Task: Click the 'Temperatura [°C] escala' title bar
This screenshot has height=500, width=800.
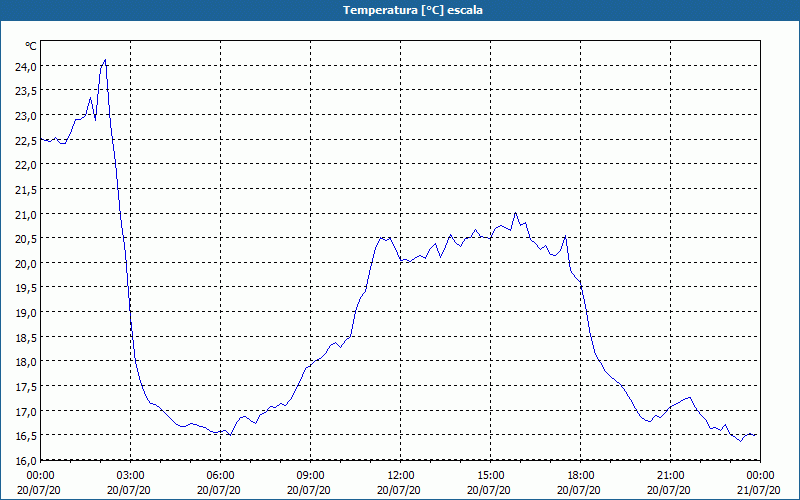Action: tap(400, 10)
